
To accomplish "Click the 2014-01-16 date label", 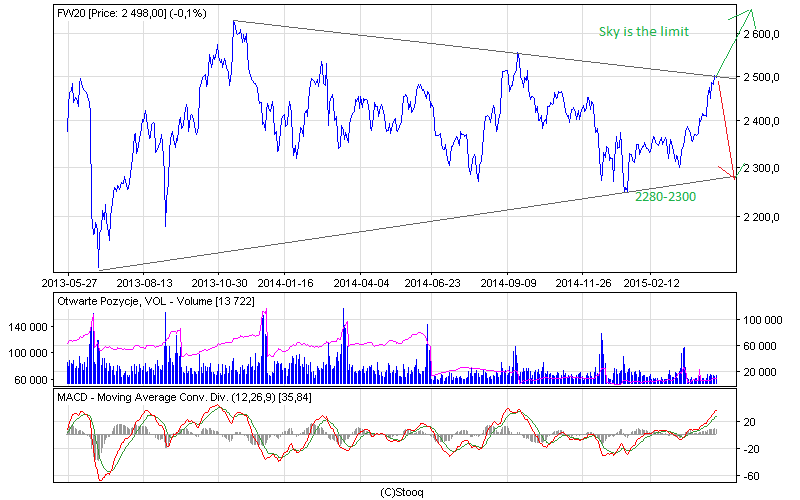I will point(286,283).
